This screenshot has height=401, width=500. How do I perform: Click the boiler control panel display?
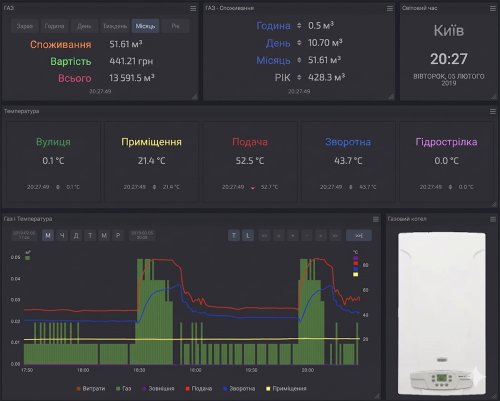coord(442,378)
